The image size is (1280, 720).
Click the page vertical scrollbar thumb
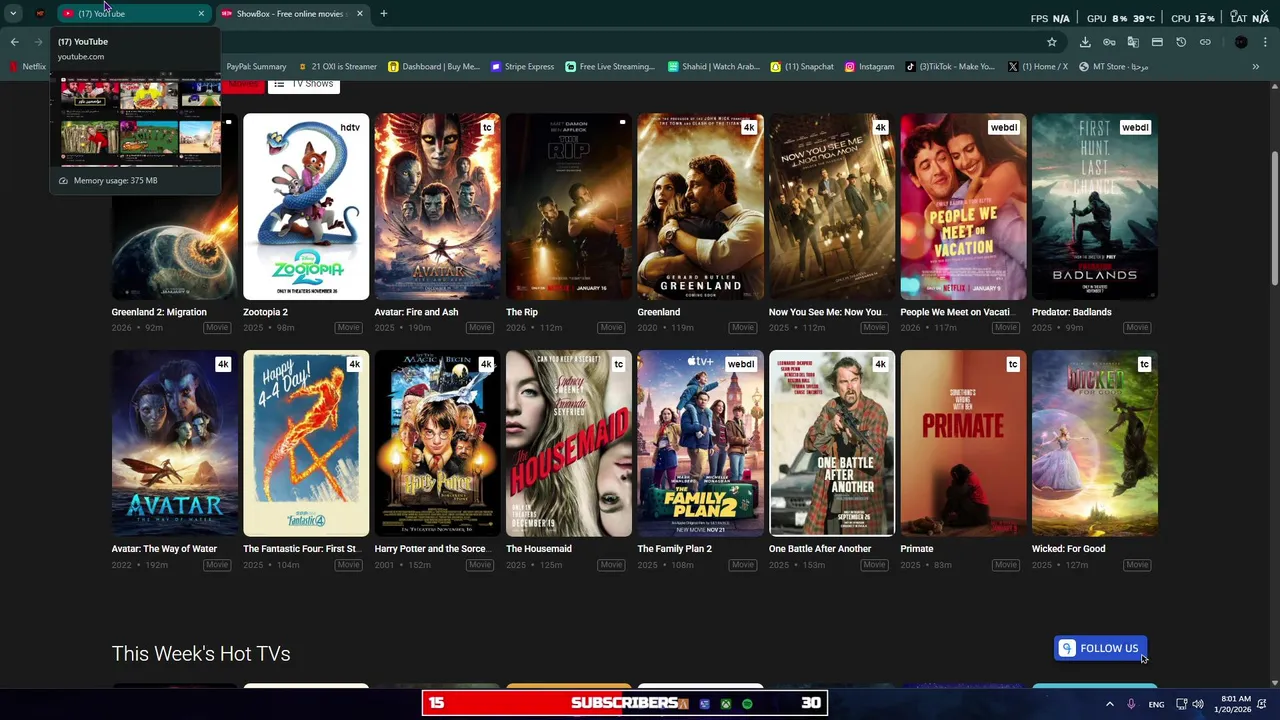click(1274, 216)
